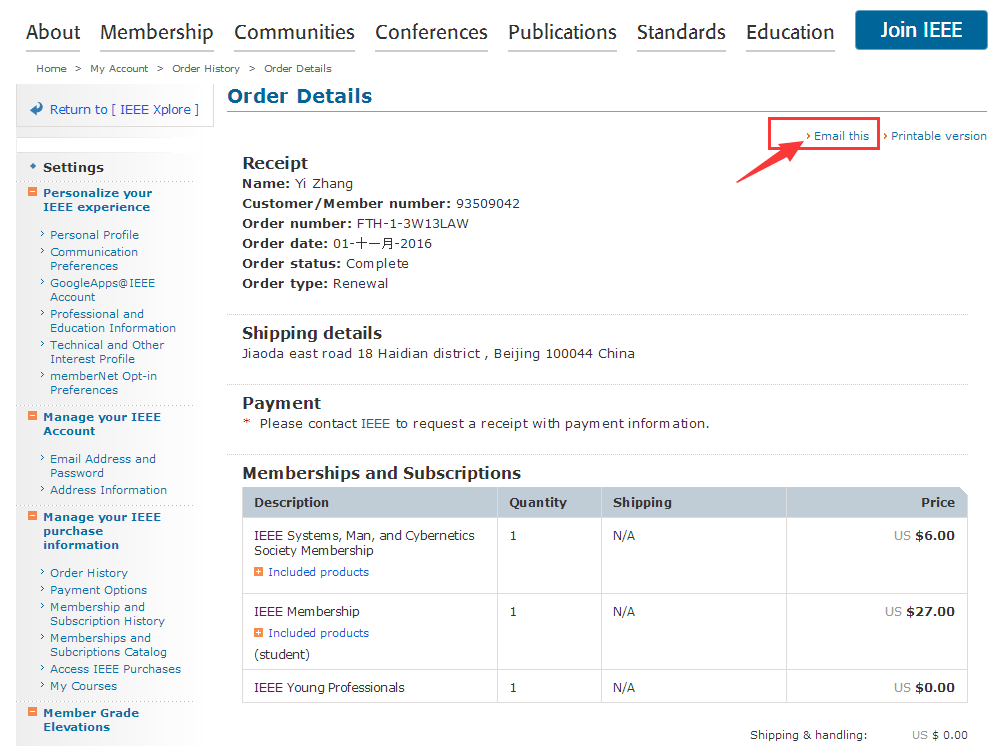Open the Membership menu
Image resolution: width=999 pixels, height=746 pixels.
[x=157, y=32]
